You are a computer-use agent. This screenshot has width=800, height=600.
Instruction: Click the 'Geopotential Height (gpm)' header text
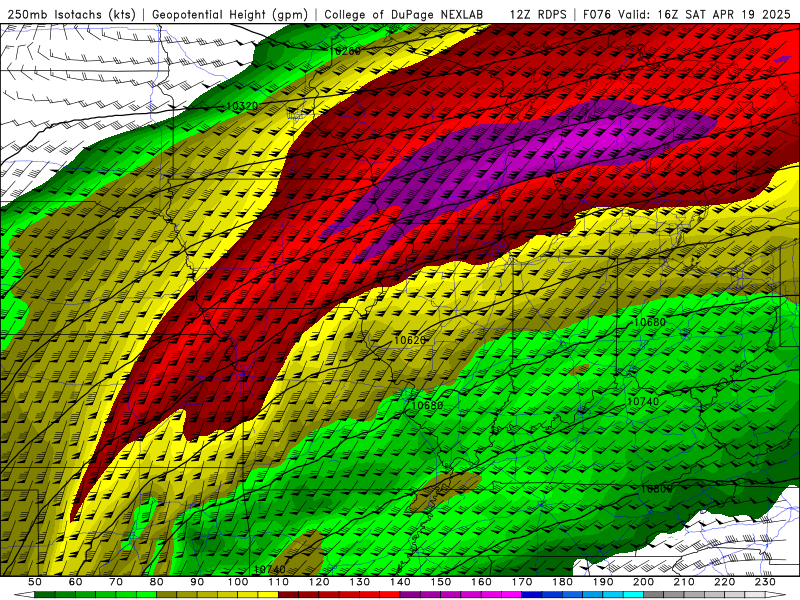tap(230, 15)
